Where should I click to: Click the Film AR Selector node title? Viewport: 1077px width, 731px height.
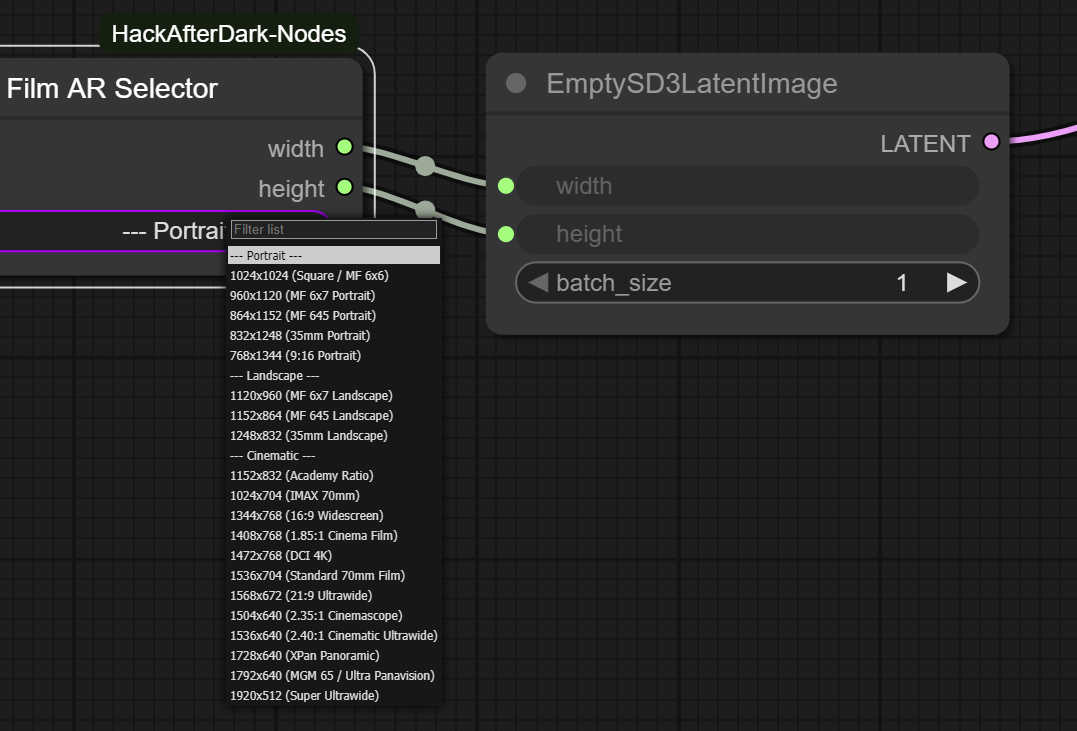(112, 89)
